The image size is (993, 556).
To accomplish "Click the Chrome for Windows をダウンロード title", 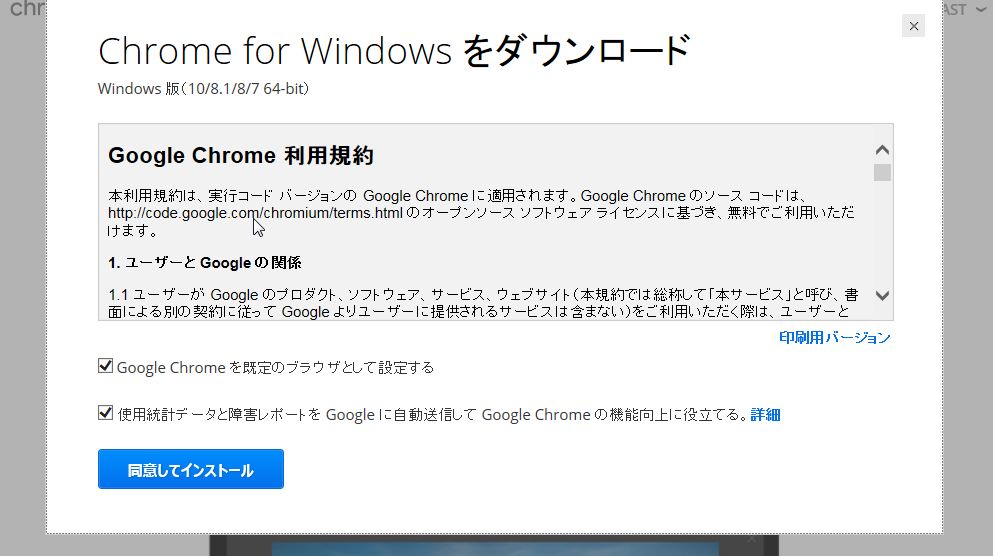I will point(394,51).
